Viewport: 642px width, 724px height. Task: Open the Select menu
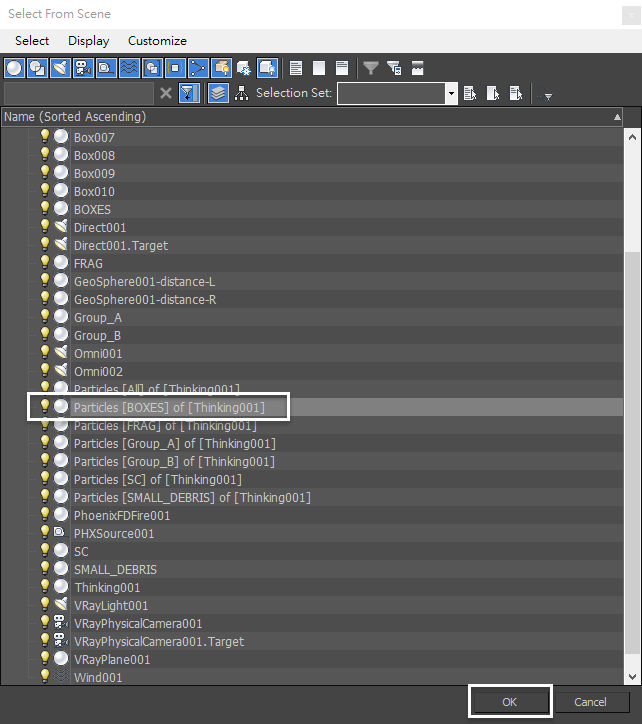pos(32,41)
